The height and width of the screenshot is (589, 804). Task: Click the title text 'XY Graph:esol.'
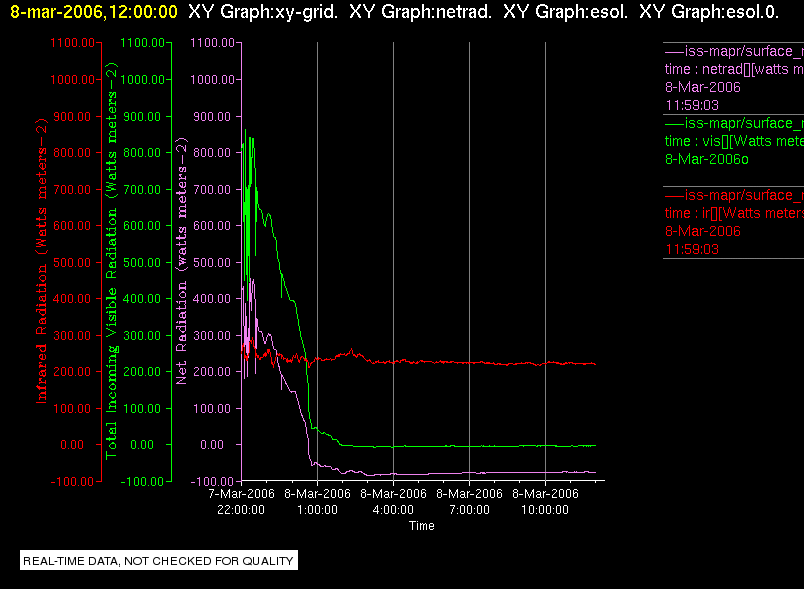pyautogui.click(x=566, y=12)
